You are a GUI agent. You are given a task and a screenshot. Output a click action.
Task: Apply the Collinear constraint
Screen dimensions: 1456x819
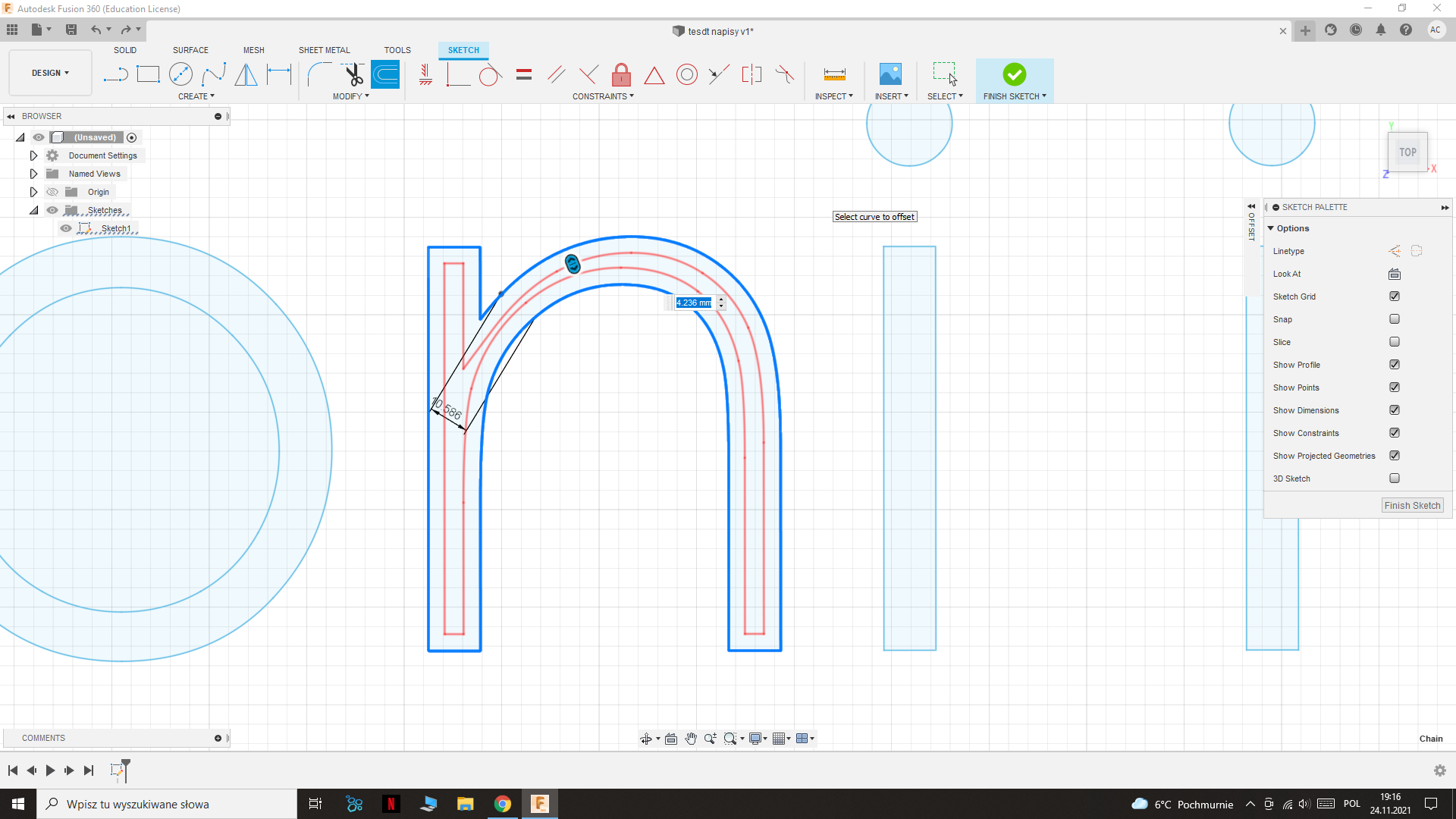click(719, 74)
